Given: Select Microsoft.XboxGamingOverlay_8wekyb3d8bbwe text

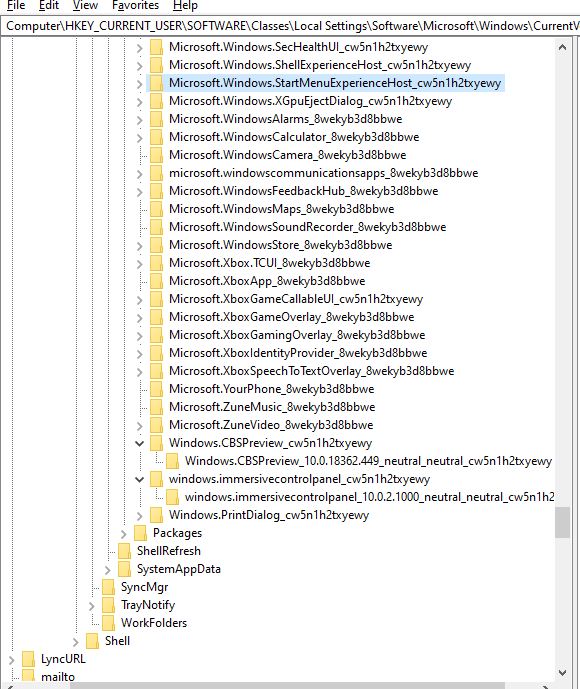Looking at the screenshot, I should coord(297,335).
